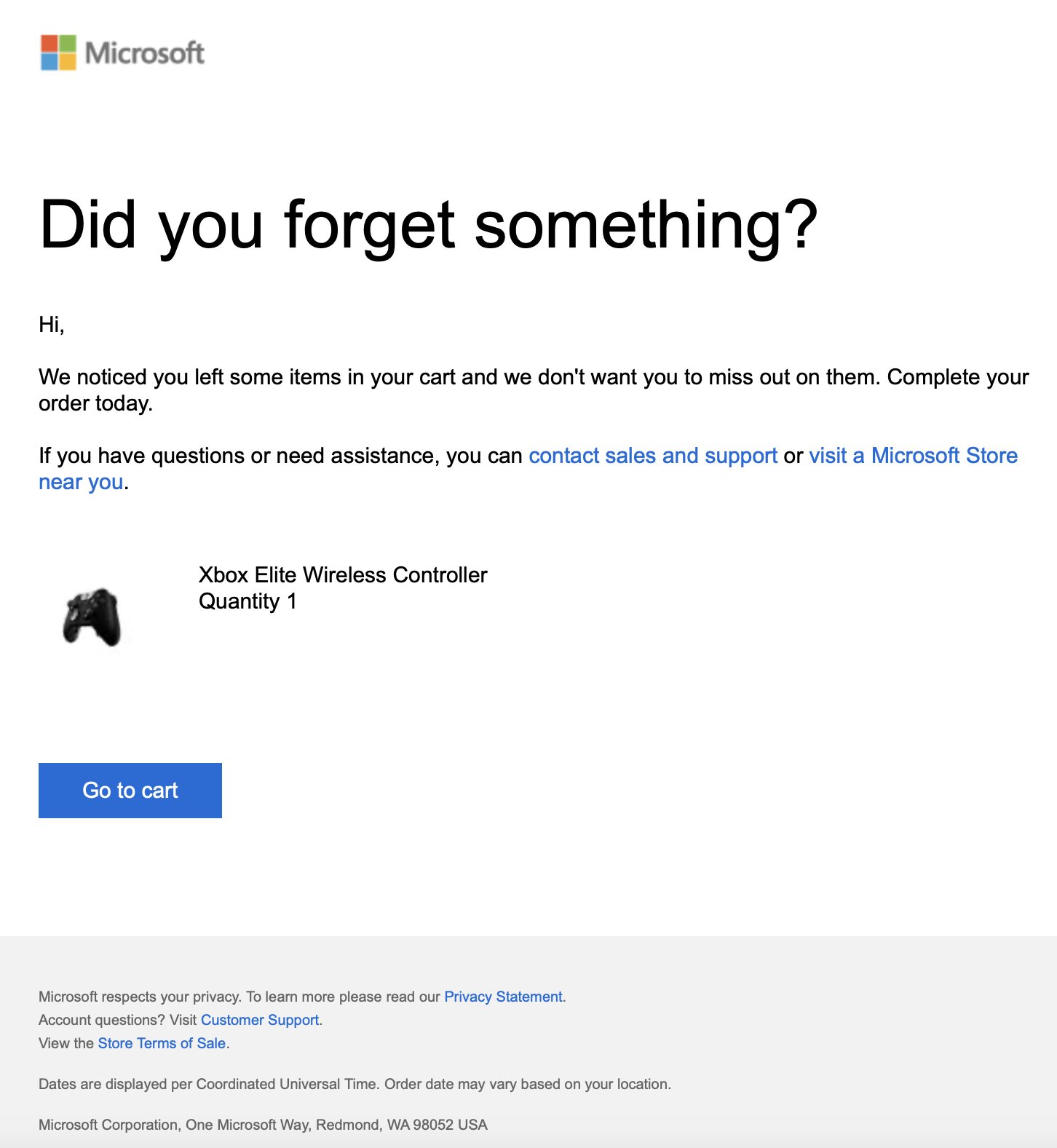Select the Xbox Elite Wireless Controller title
Image resolution: width=1057 pixels, height=1148 pixels.
[343, 575]
